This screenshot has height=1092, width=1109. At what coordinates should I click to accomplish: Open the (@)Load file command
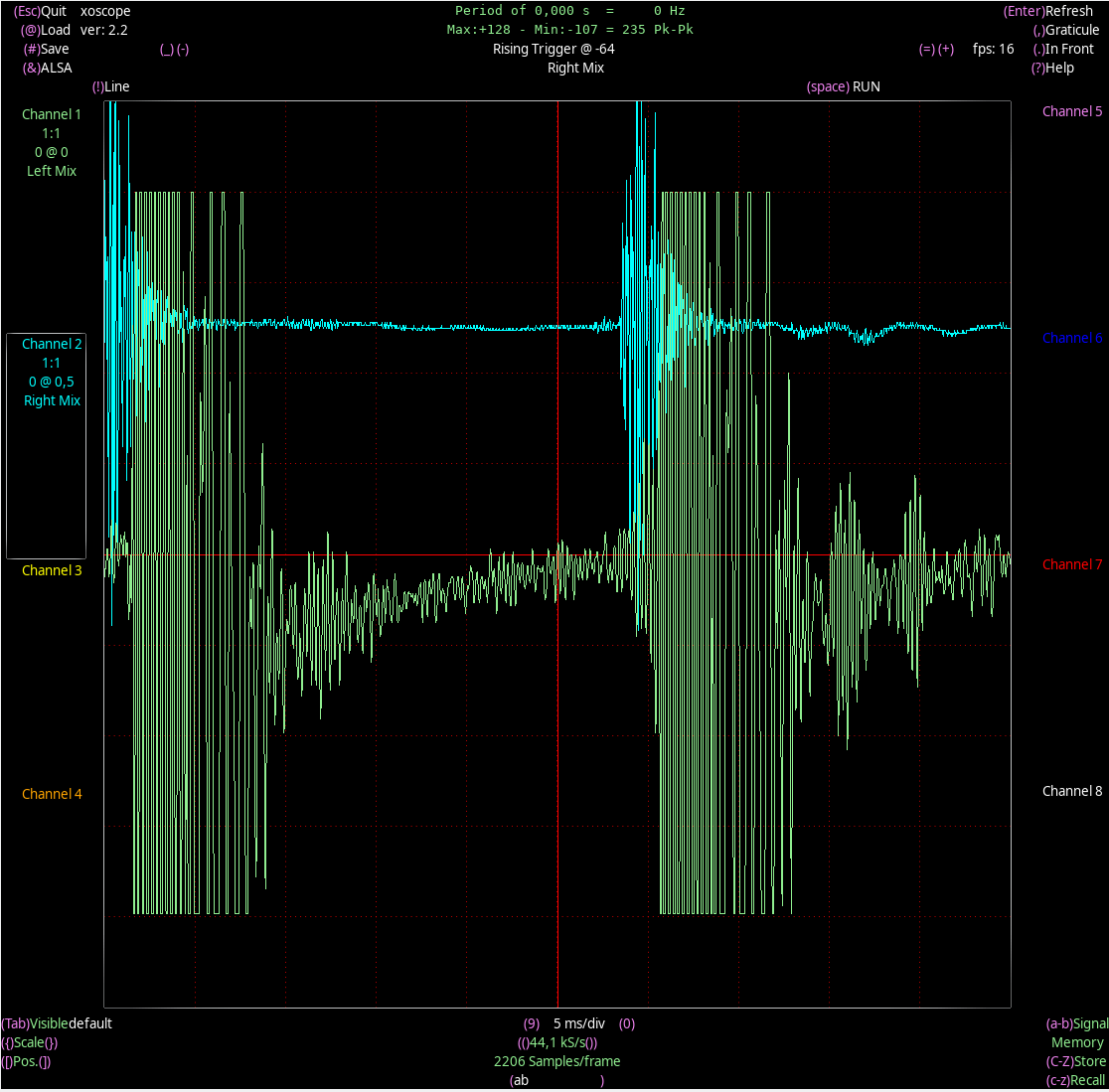(x=46, y=31)
